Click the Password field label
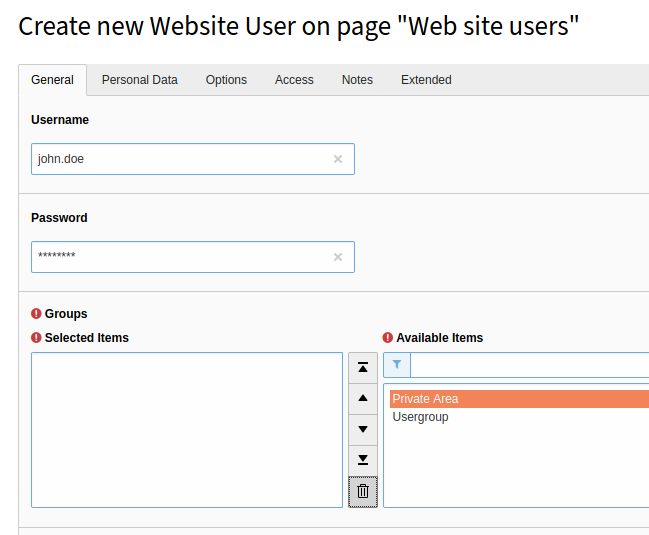Screen dimensions: 649x535 [59, 218]
